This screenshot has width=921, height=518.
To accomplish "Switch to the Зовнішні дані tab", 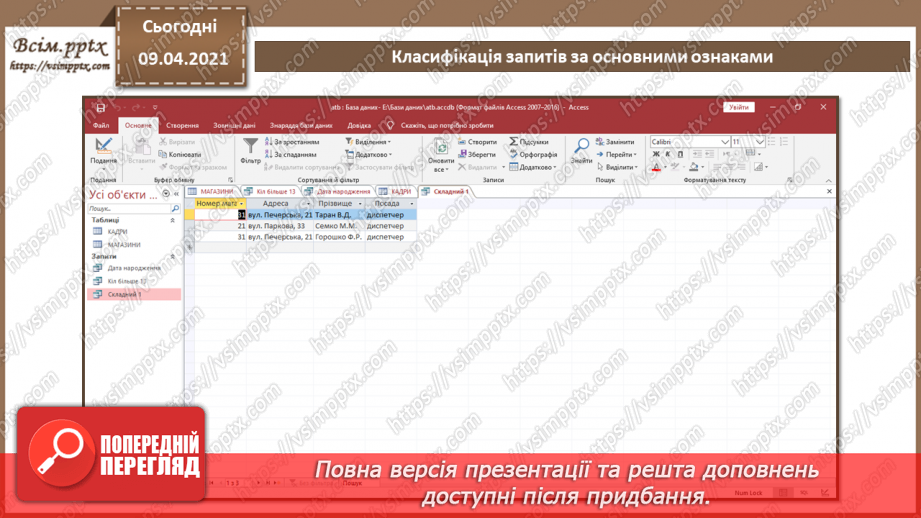I will pos(234,126).
